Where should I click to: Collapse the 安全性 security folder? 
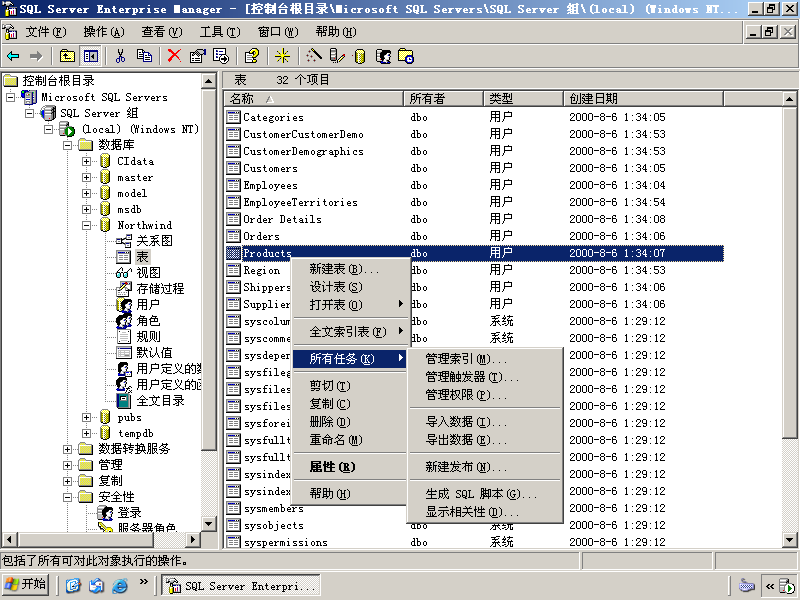[x=67, y=497]
